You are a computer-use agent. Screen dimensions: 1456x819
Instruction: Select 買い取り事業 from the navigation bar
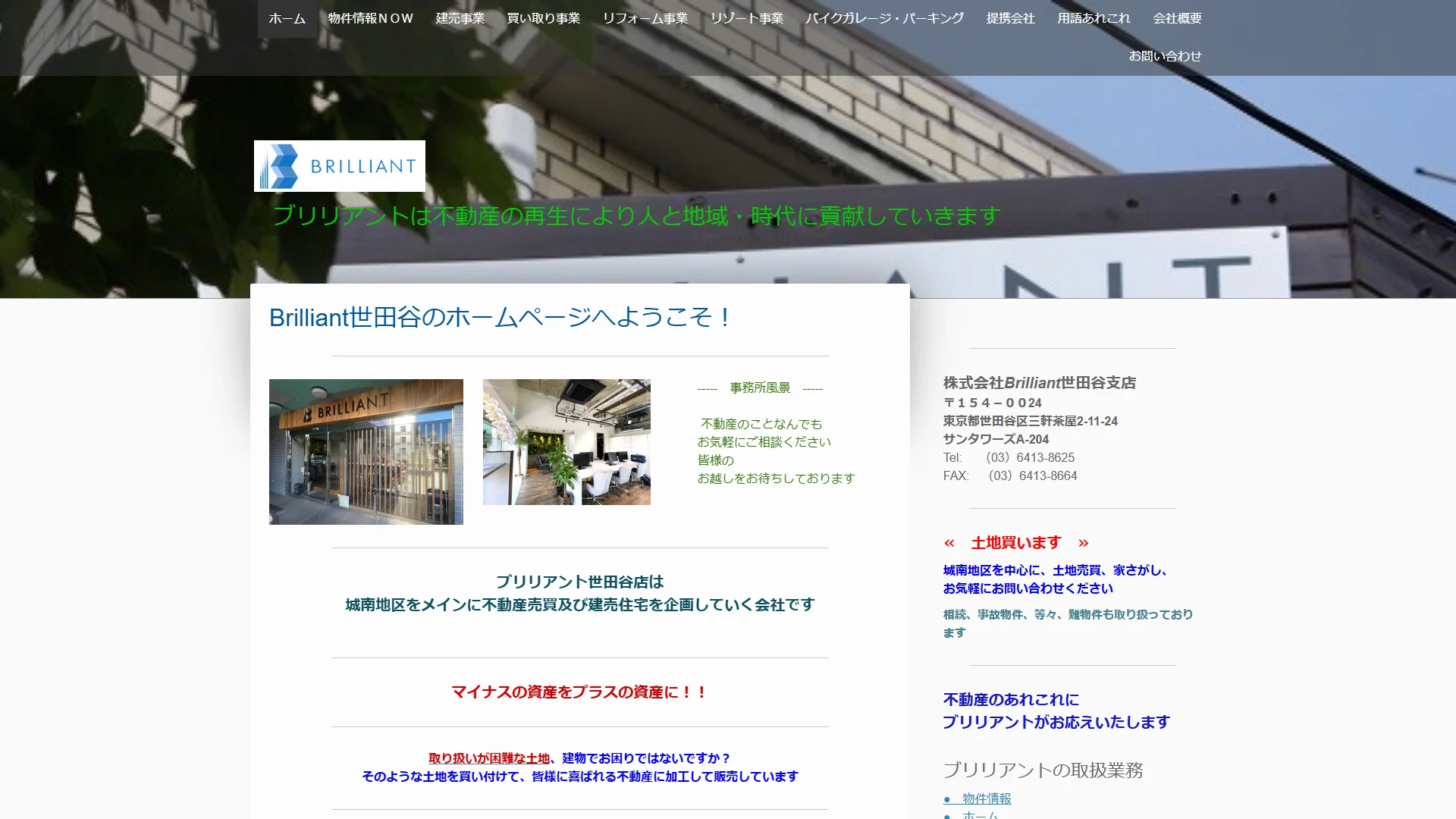pyautogui.click(x=544, y=18)
